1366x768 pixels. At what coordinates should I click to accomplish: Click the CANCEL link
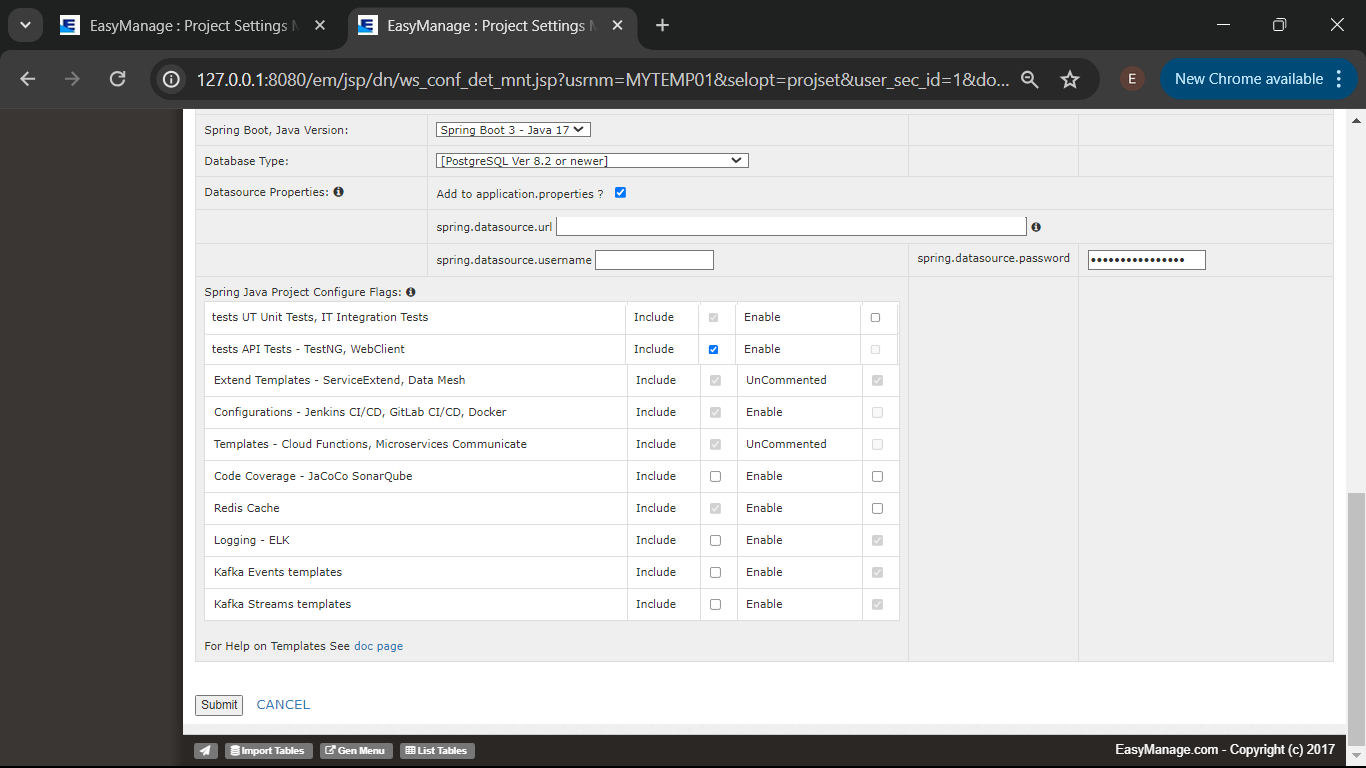point(283,705)
